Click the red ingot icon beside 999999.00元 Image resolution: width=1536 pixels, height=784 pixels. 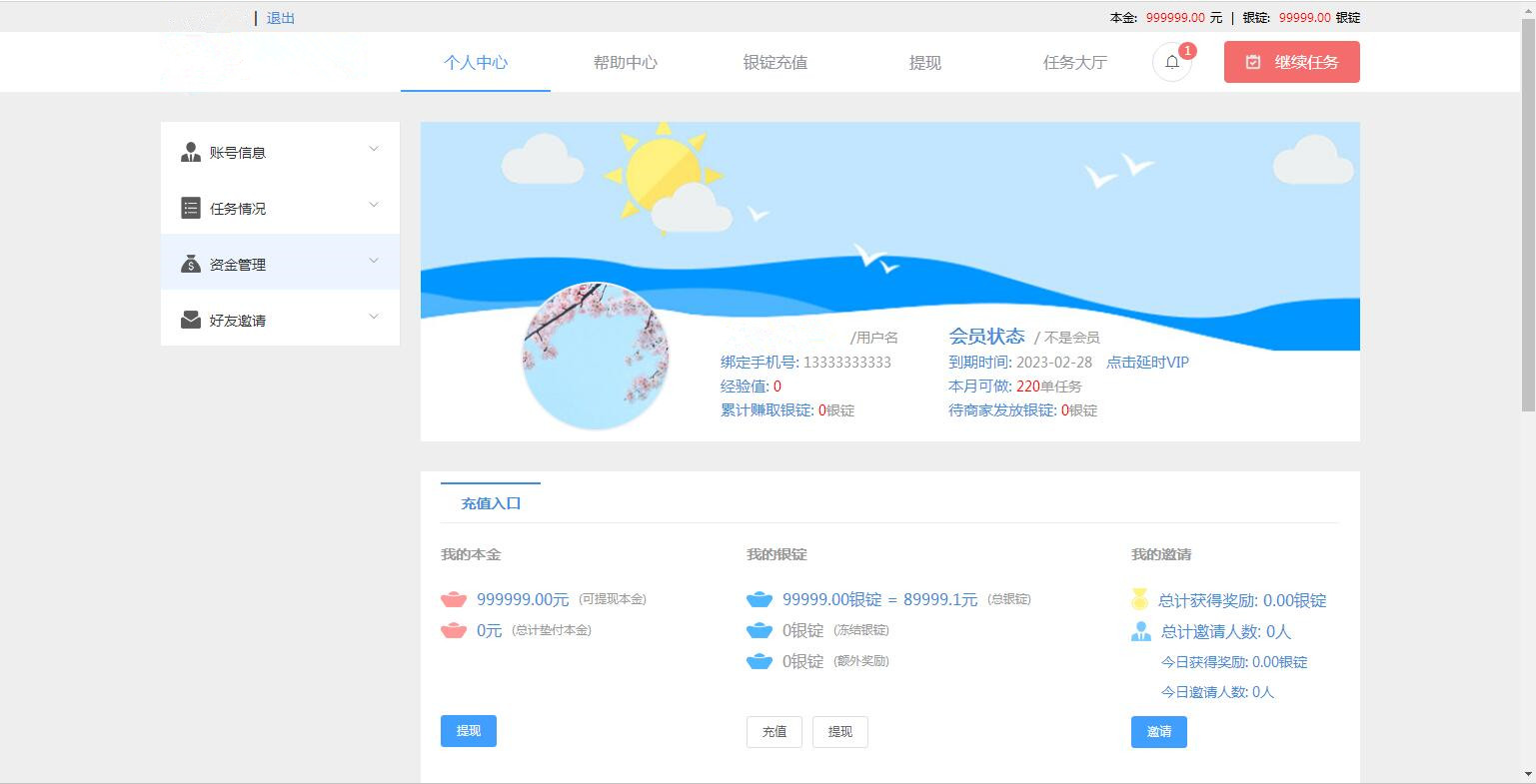pos(454,599)
